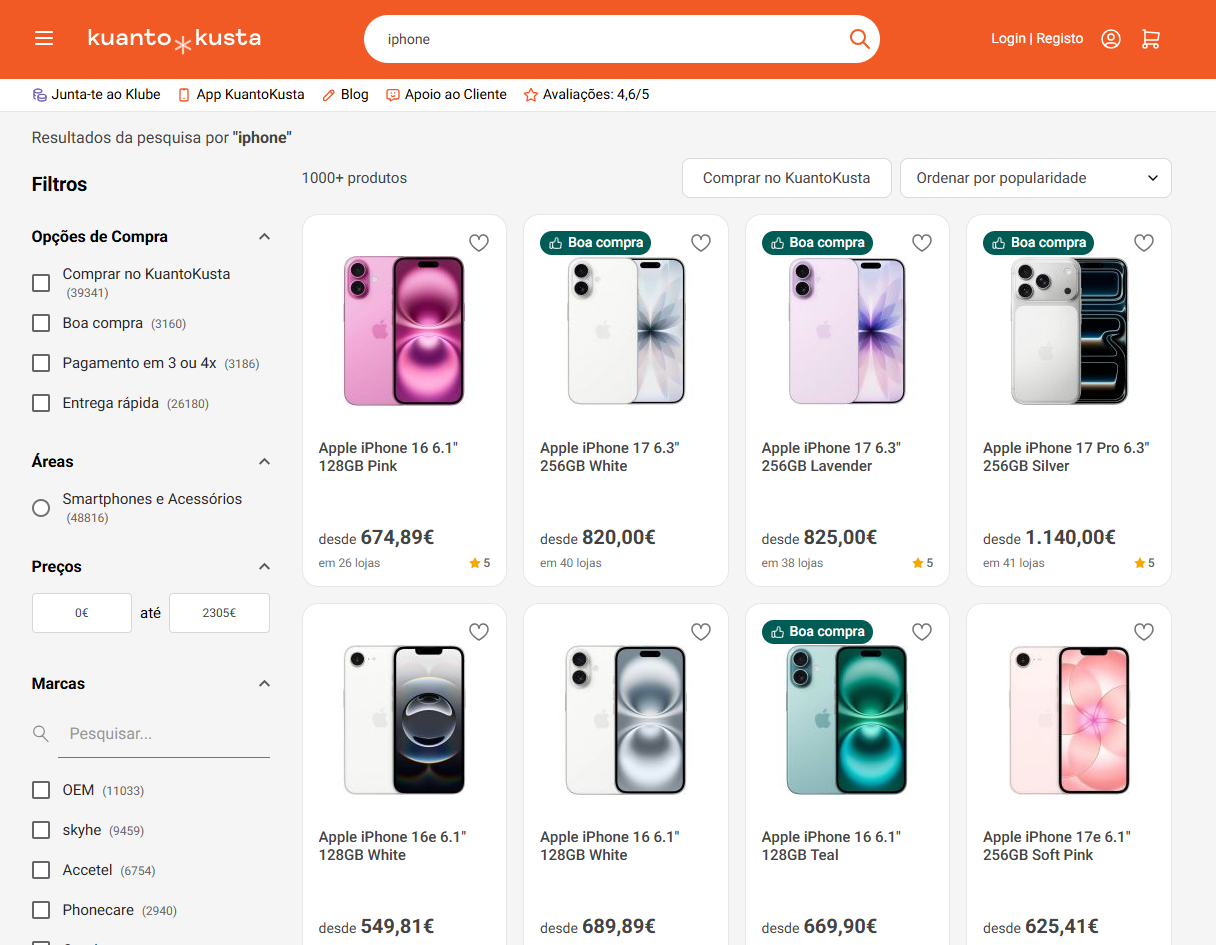Collapse the Preços filter section
This screenshot has width=1216, height=945.
pyautogui.click(x=264, y=567)
